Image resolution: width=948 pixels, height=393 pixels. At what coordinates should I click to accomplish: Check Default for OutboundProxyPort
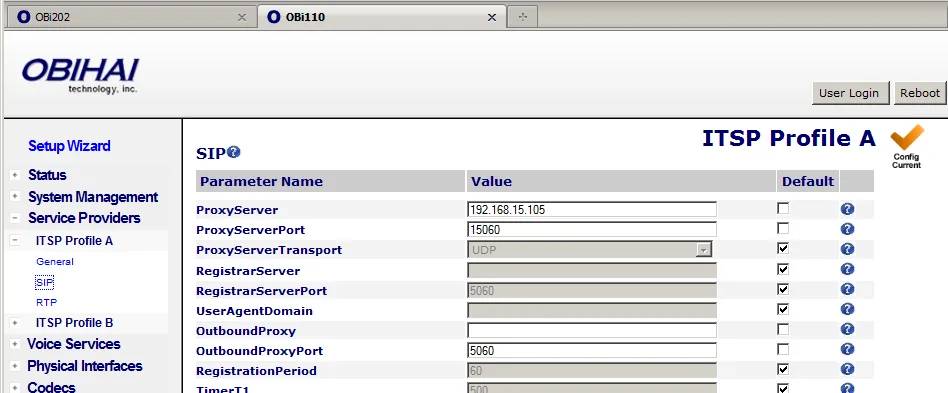coord(783,349)
